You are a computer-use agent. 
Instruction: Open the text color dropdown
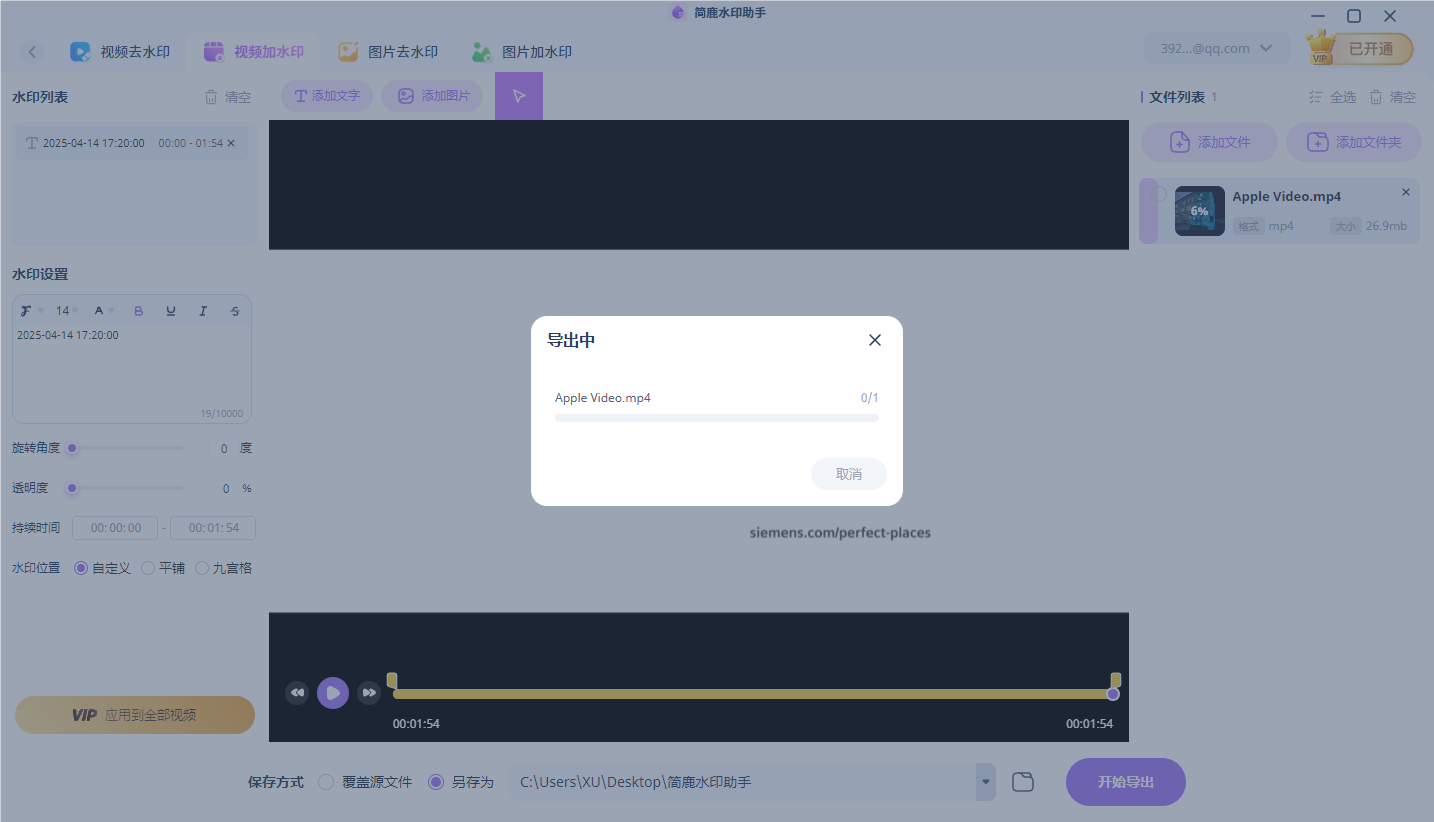pyautogui.click(x=103, y=311)
